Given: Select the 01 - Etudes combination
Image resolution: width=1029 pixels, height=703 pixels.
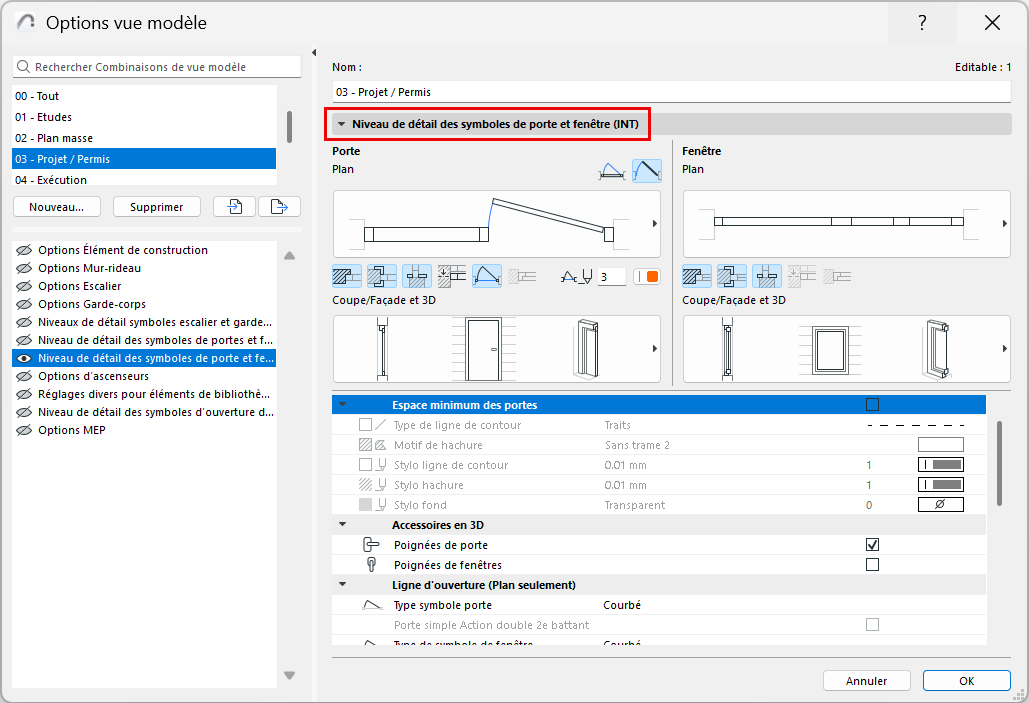Looking at the screenshot, I should coord(144,117).
